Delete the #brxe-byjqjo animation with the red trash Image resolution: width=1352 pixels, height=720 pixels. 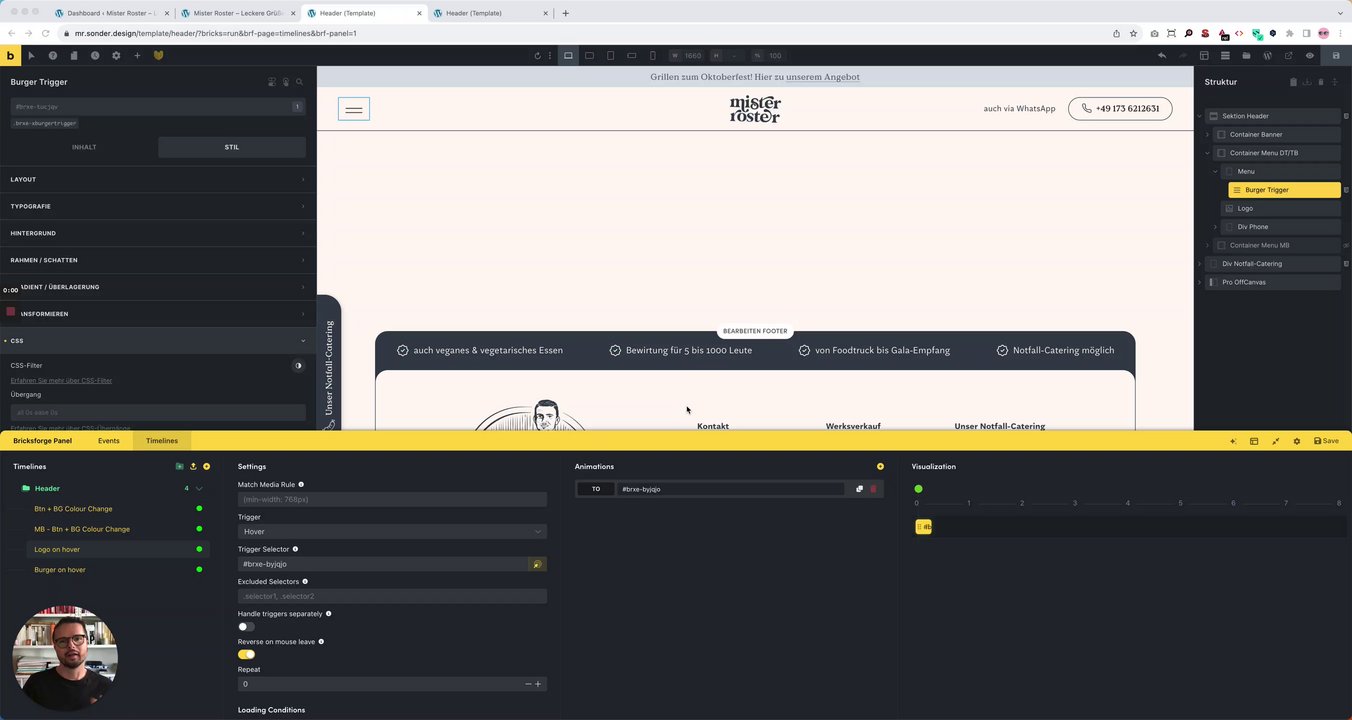point(873,489)
